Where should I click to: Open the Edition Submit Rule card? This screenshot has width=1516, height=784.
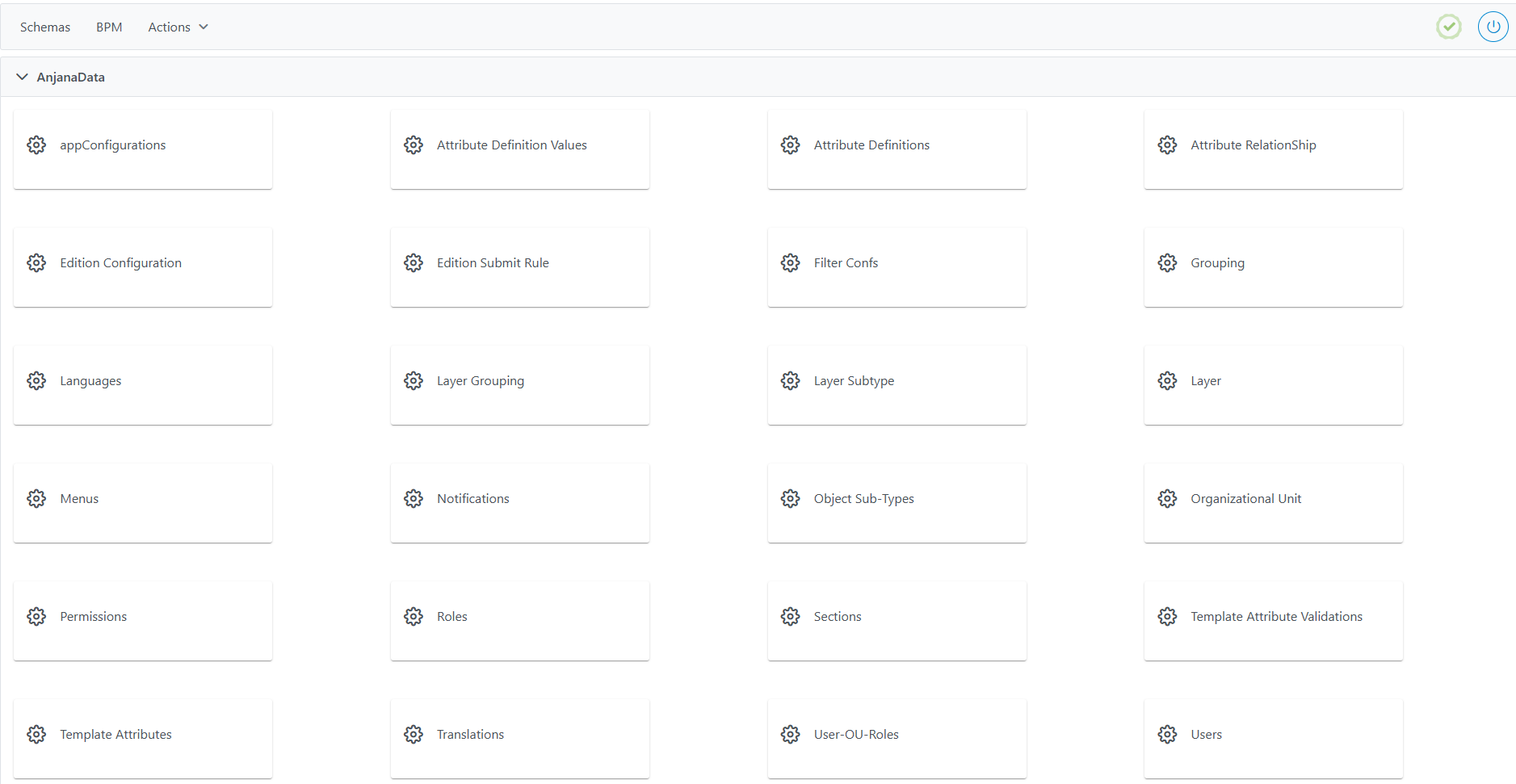pos(519,267)
